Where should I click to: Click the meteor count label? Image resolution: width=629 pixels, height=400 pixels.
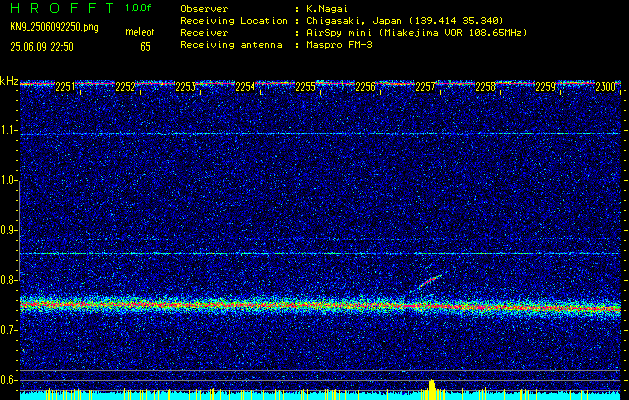pos(140,32)
